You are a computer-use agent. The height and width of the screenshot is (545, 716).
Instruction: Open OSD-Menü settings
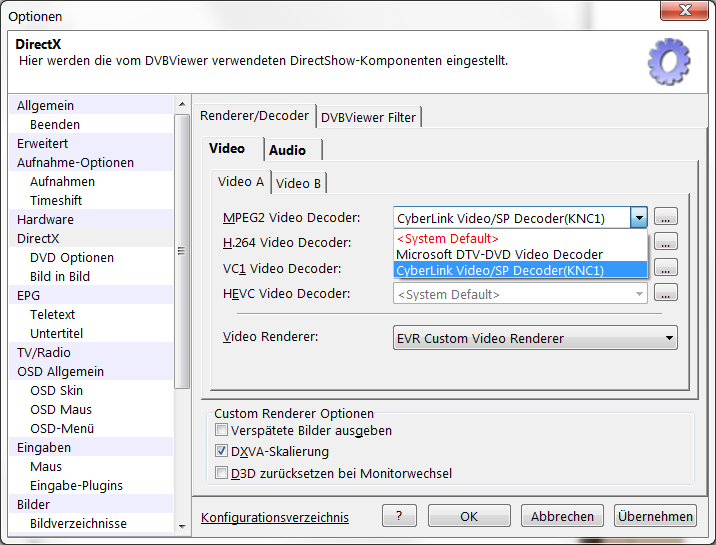pos(91,429)
